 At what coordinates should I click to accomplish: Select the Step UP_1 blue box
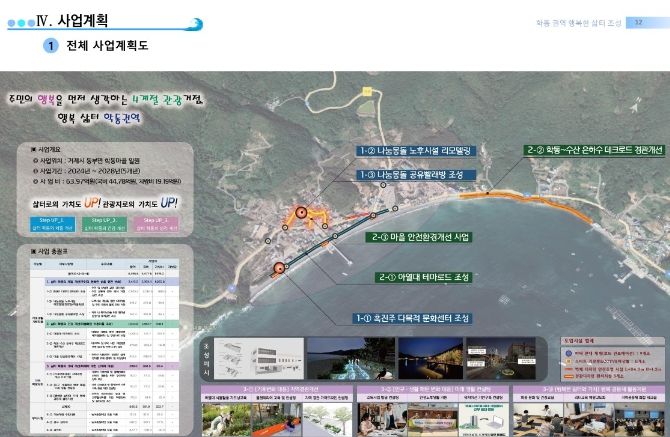click(49, 223)
